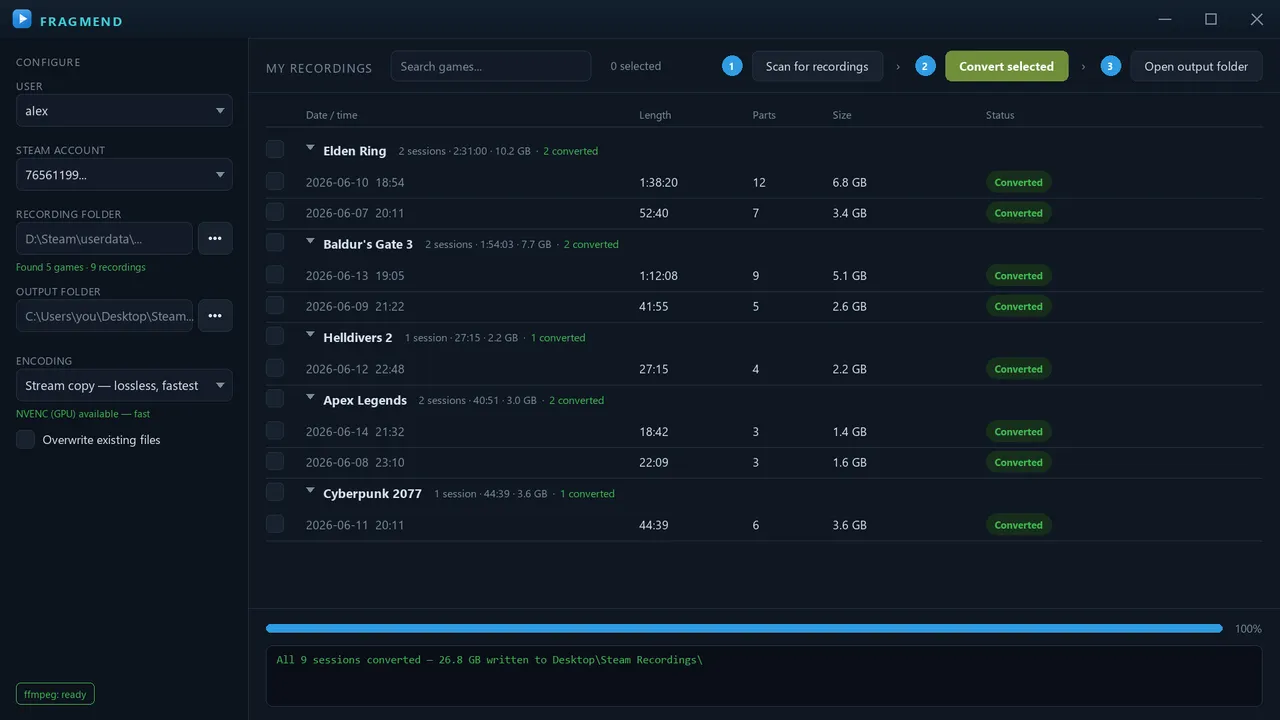Focus the Search games field

(x=490, y=66)
